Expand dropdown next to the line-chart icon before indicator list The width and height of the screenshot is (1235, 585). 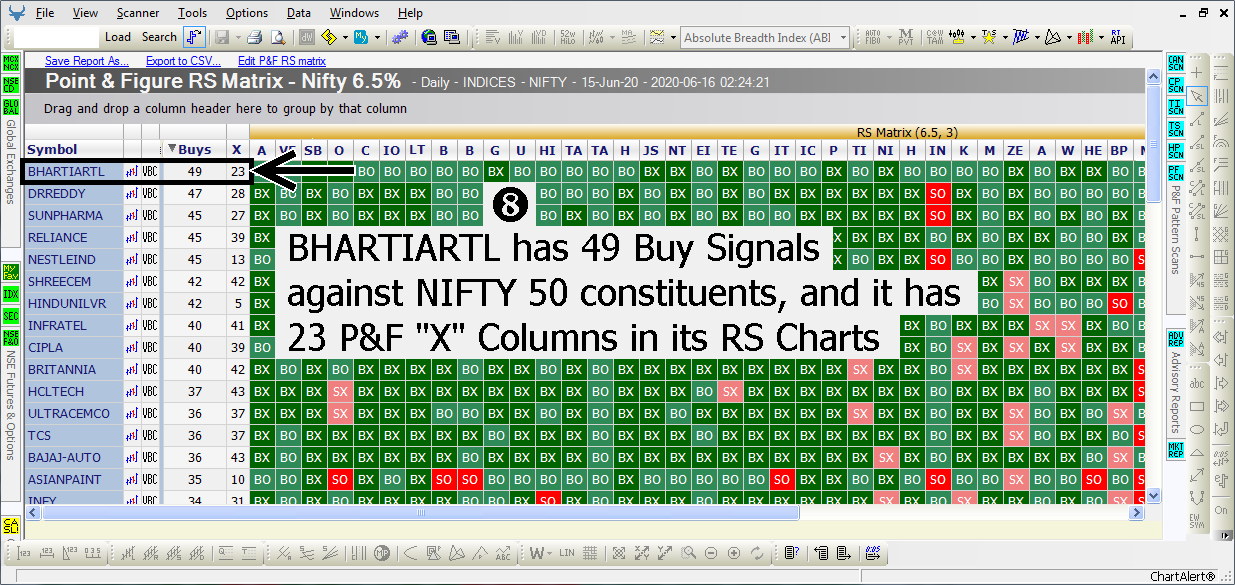[673, 38]
